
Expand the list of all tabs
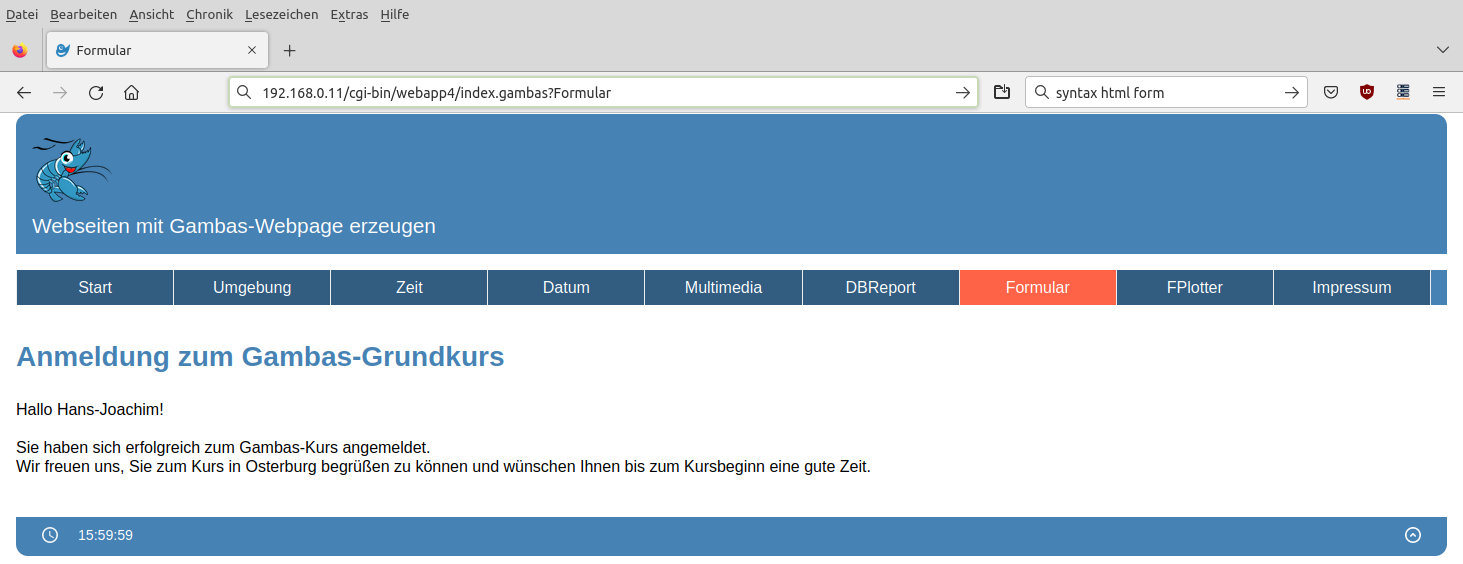tap(1442, 50)
